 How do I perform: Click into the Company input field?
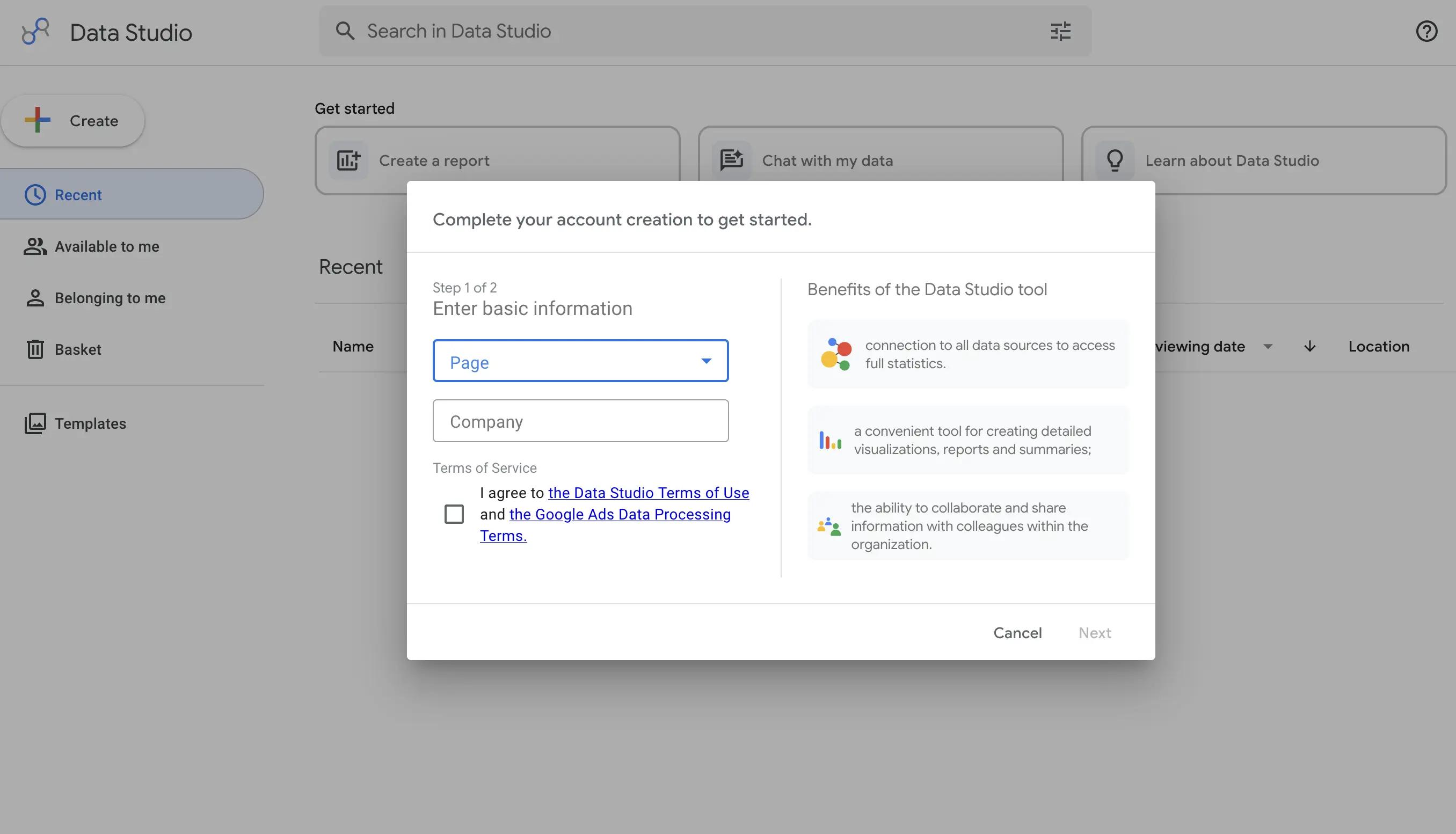[580, 422]
